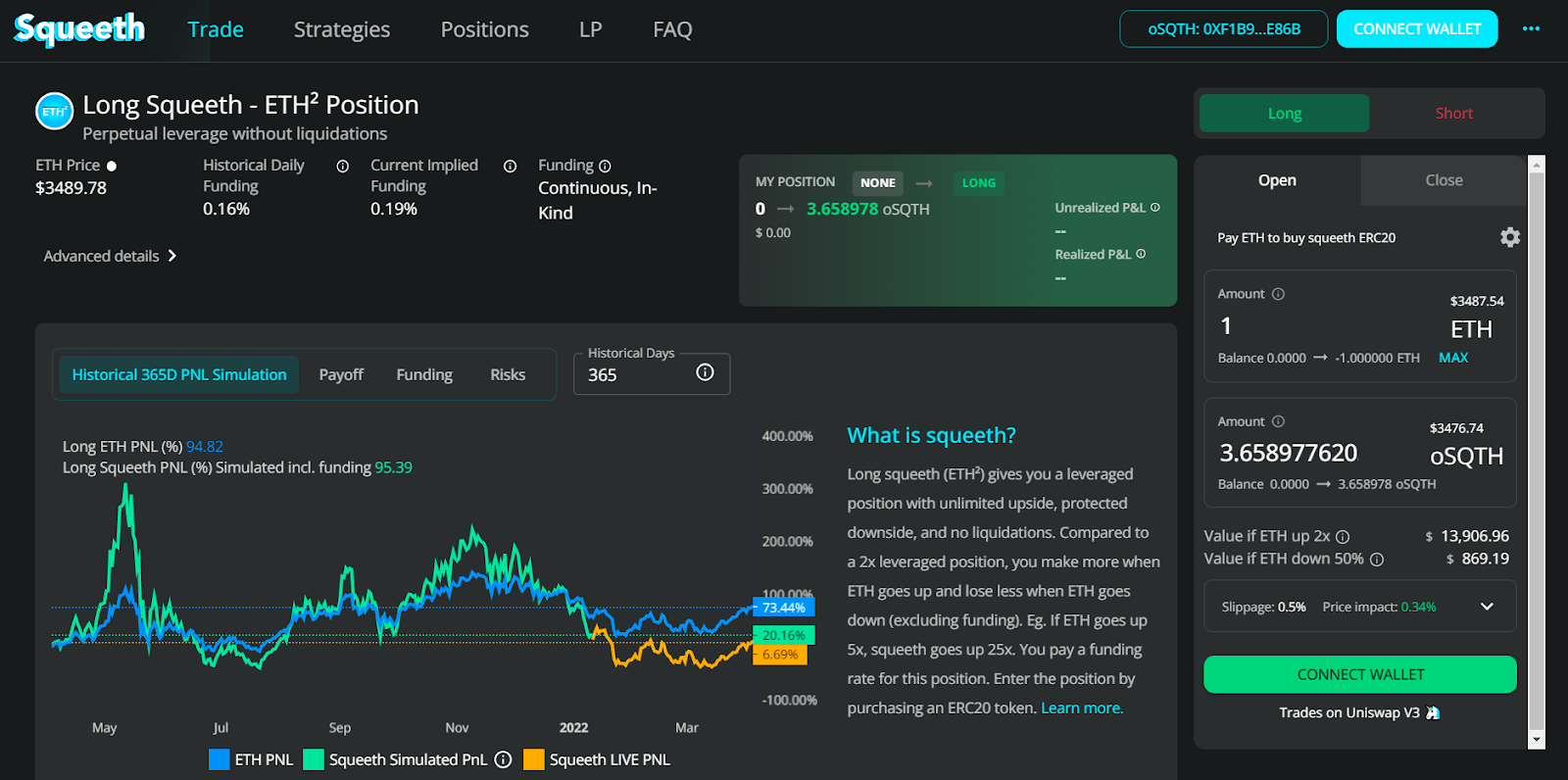This screenshot has width=1568, height=780.
Task: Expand slippage and price impact details
Action: click(1487, 607)
